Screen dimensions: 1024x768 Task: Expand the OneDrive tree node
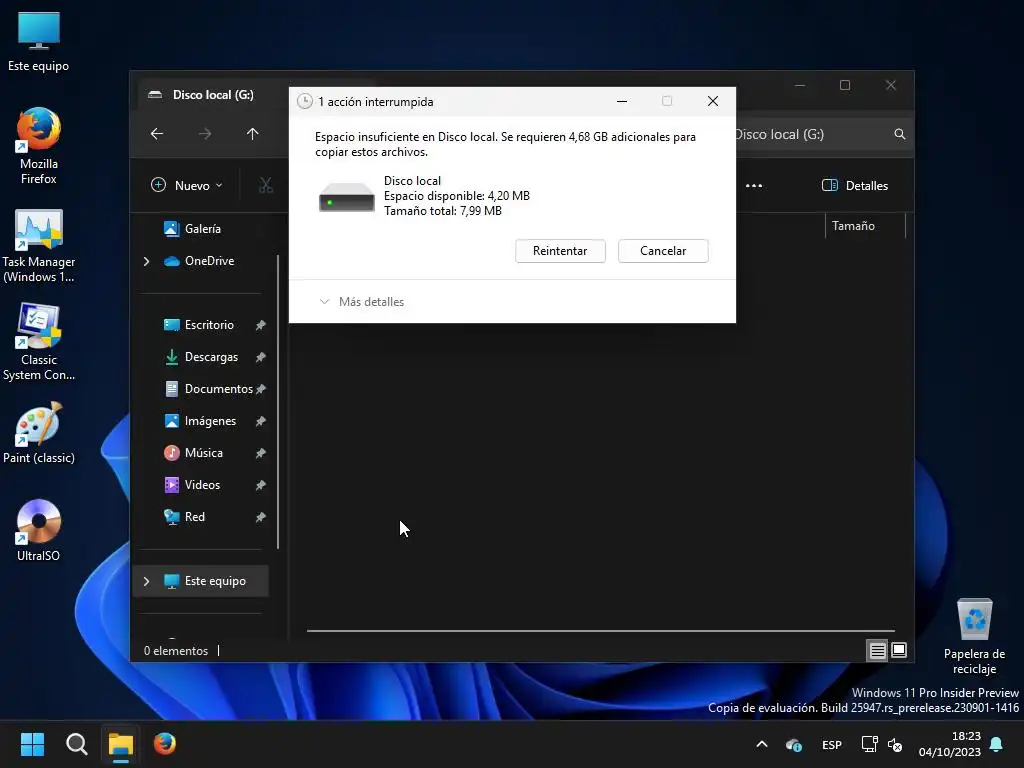pos(146,261)
